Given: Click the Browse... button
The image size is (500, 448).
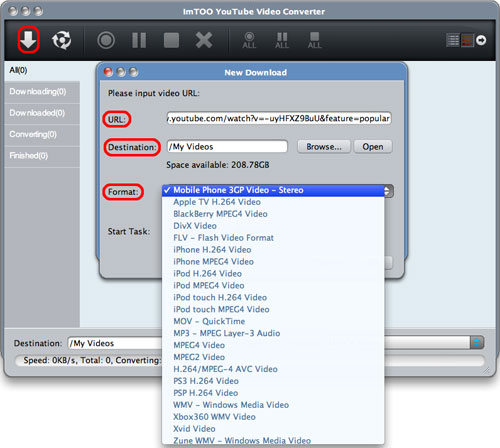Looking at the screenshot, I should pos(324,147).
